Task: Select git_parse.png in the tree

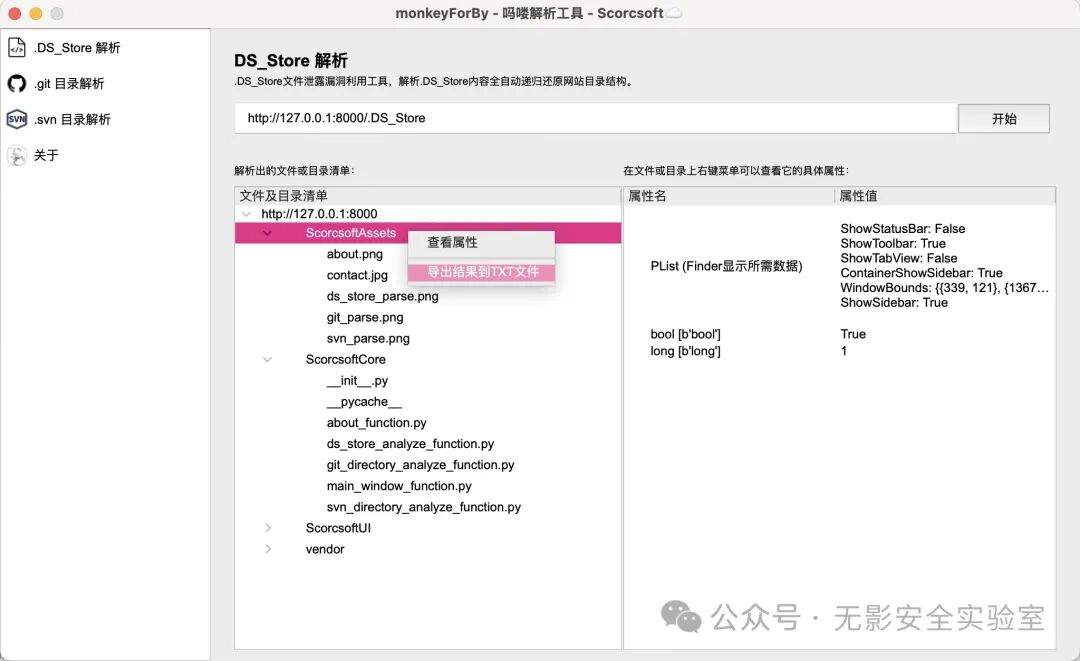Action: click(365, 317)
